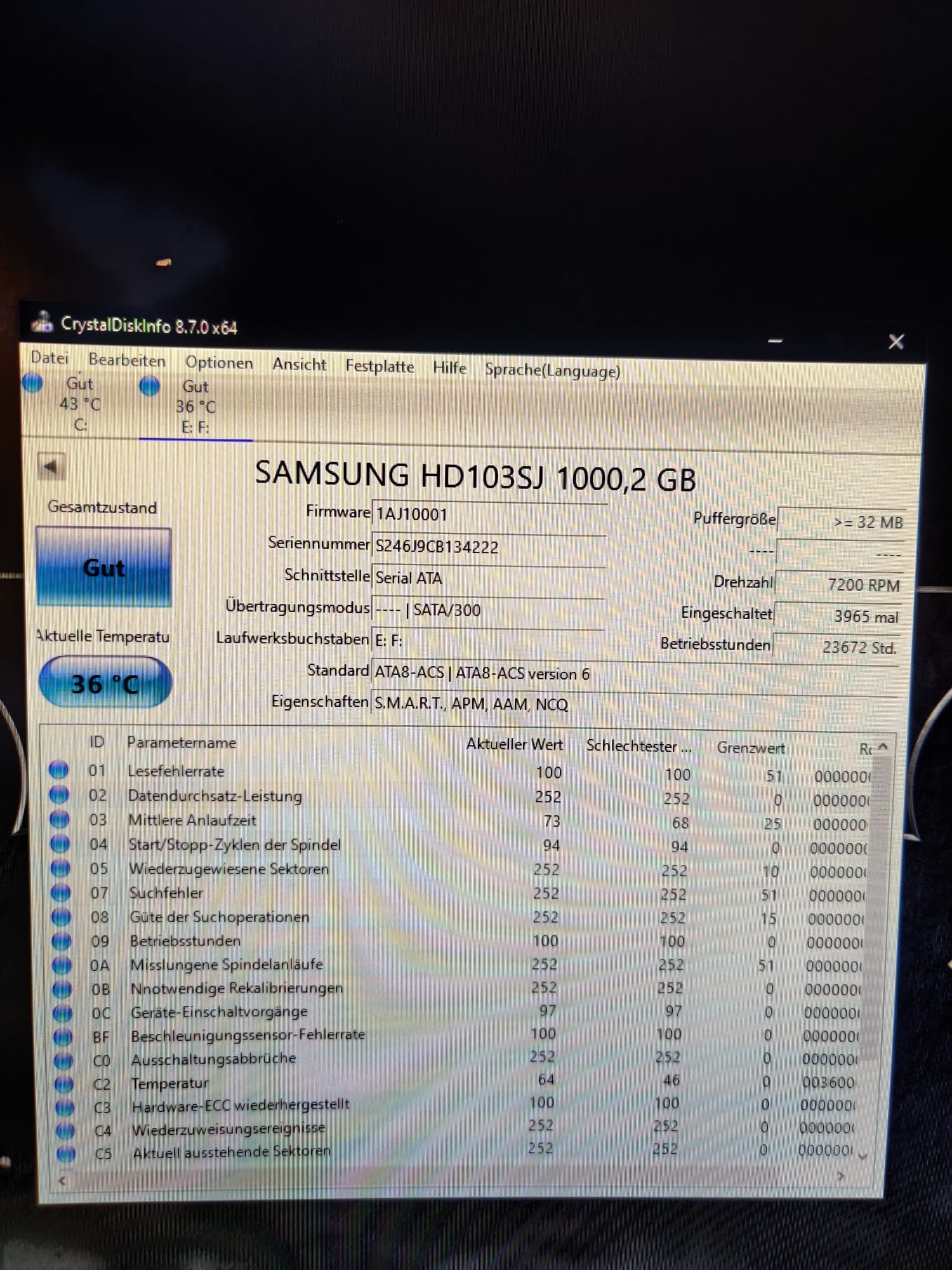The width and height of the screenshot is (952, 1270).
Task: Click the Puffergröße value >= 32 MB
Action: click(842, 521)
